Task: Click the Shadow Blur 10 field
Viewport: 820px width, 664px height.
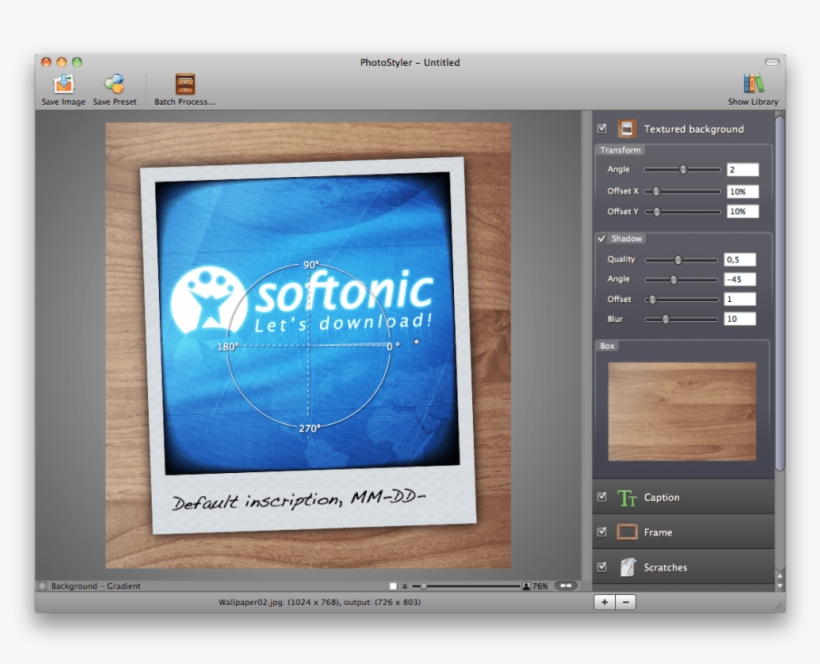Action: (x=739, y=319)
